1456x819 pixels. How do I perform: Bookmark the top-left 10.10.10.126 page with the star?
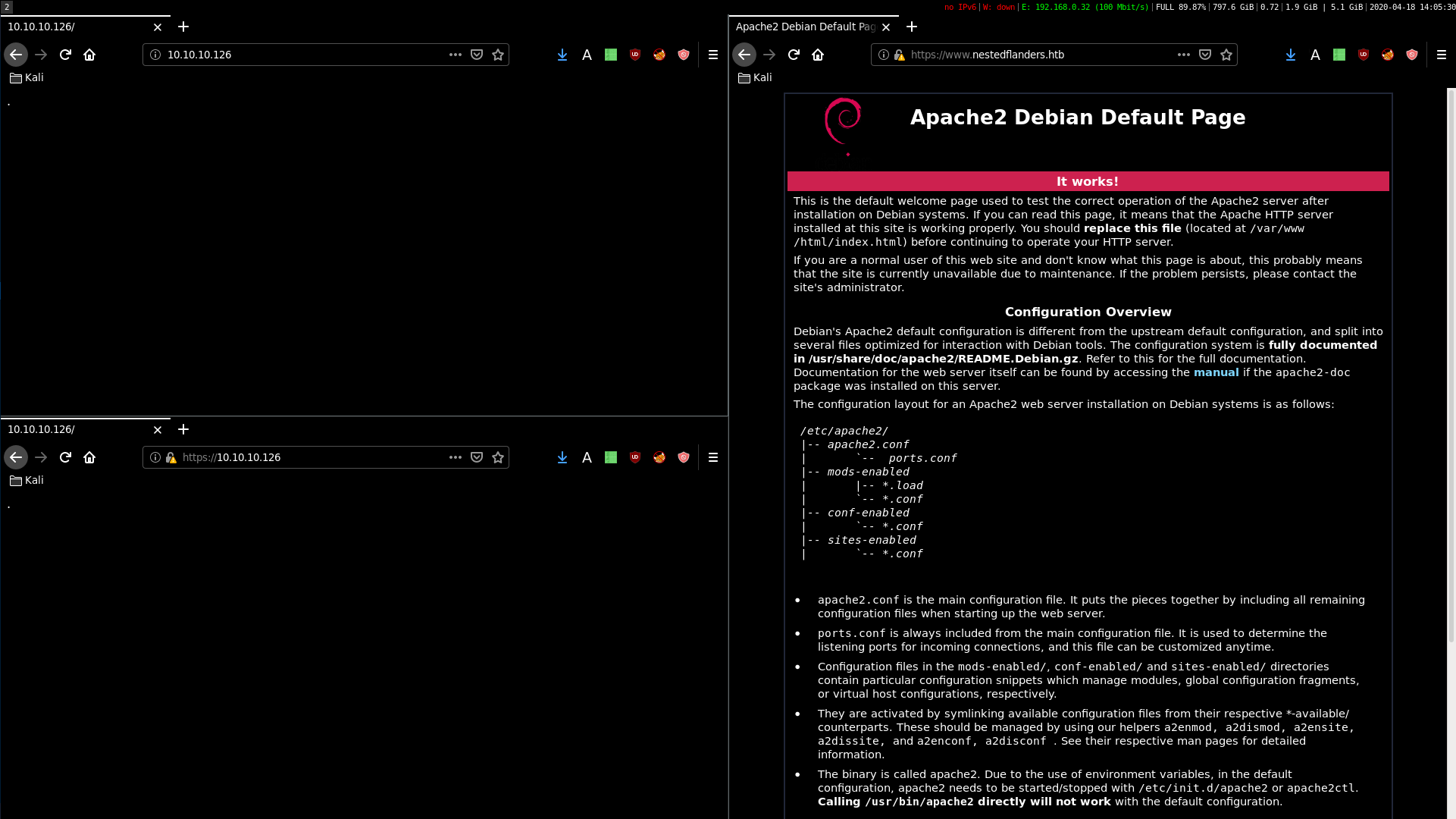pyautogui.click(x=498, y=55)
